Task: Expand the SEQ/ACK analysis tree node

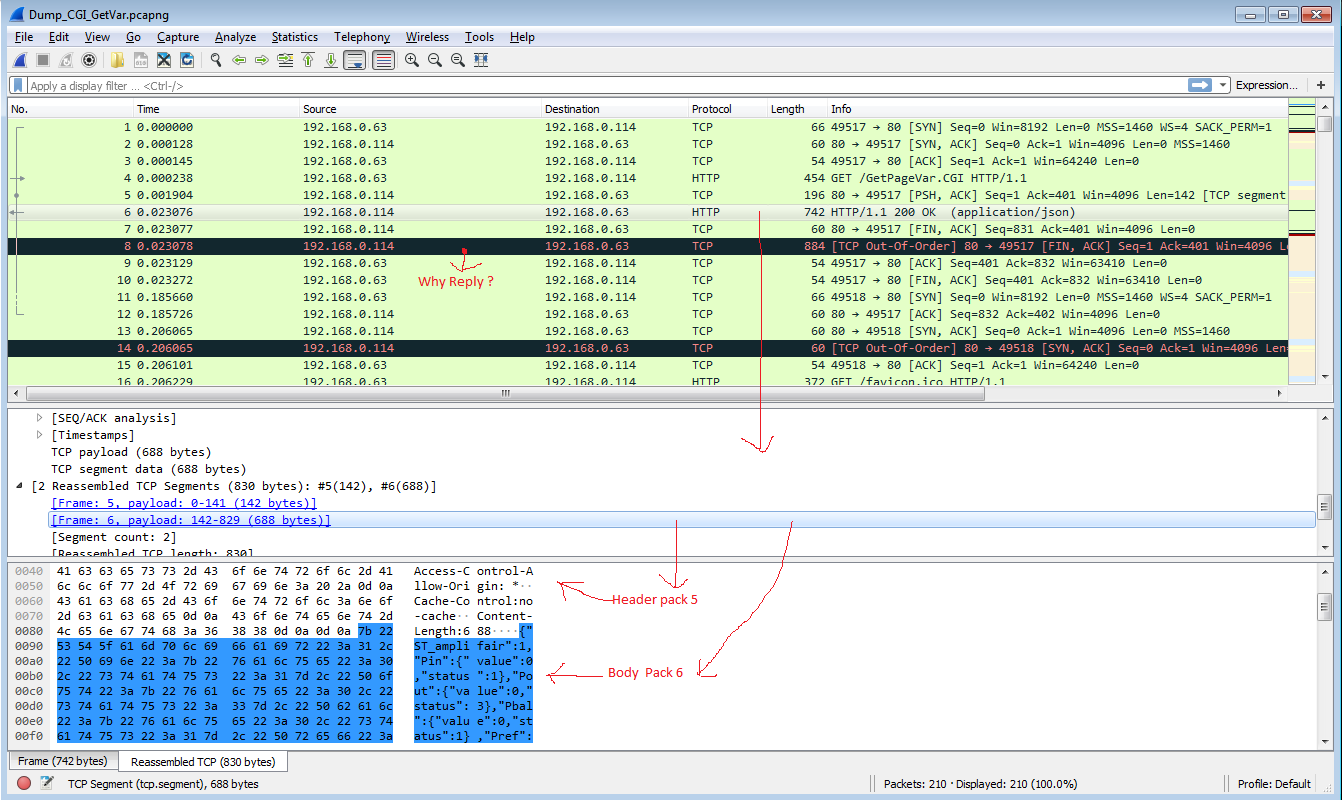Action: coord(40,418)
